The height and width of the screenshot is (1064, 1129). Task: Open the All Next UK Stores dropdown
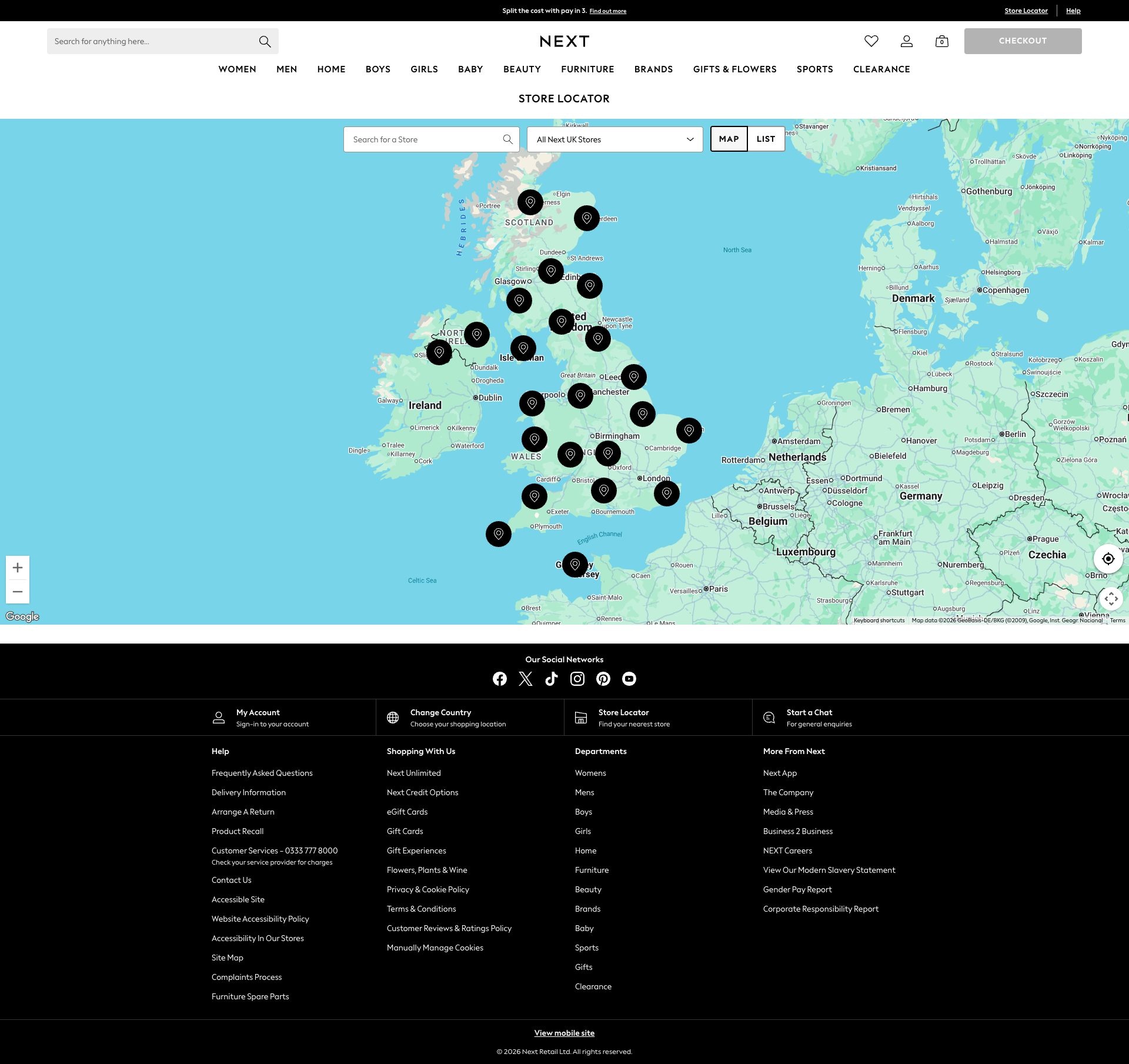[x=614, y=139]
